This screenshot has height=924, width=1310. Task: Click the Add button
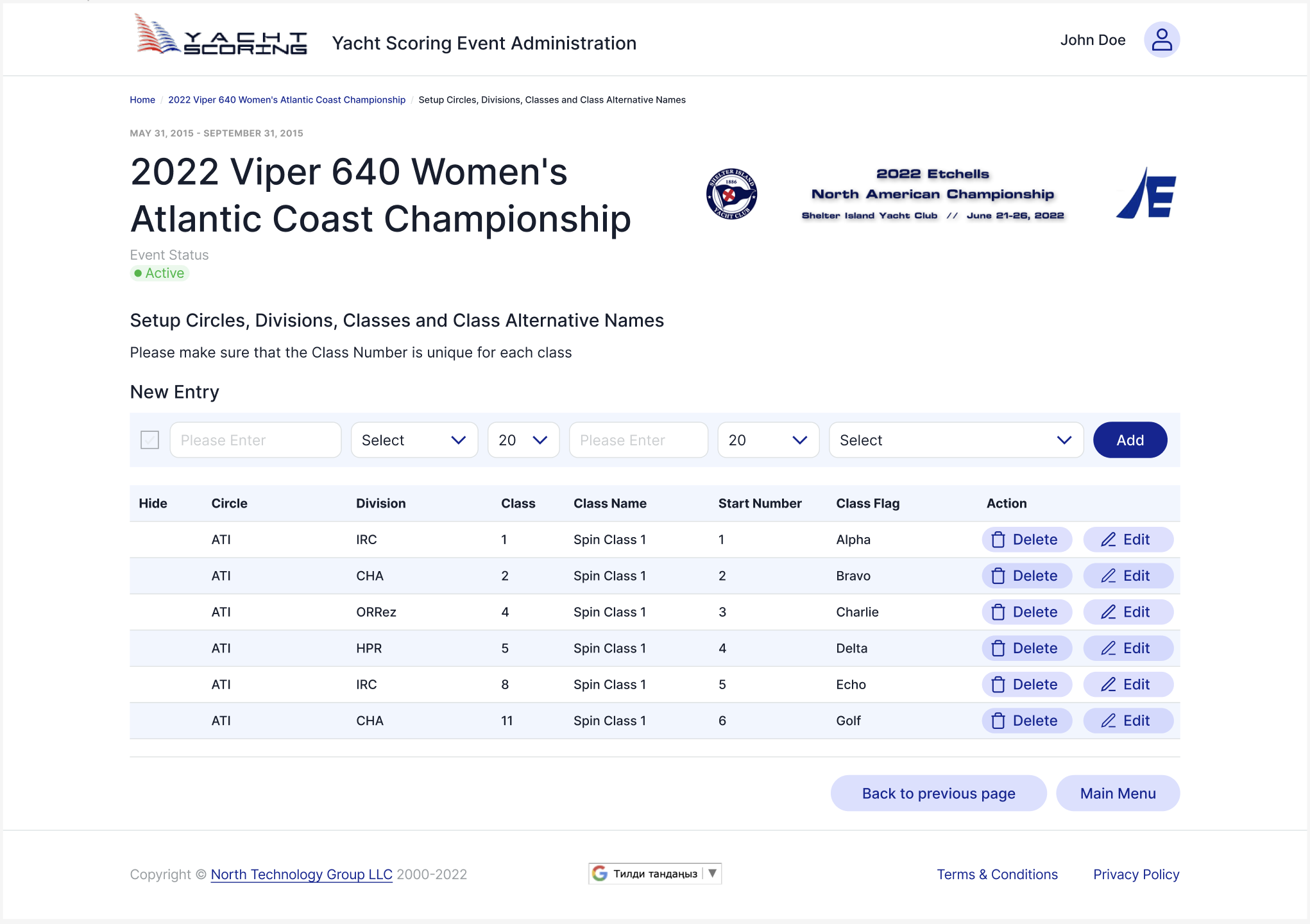pyautogui.click(x=1130, y=440)
